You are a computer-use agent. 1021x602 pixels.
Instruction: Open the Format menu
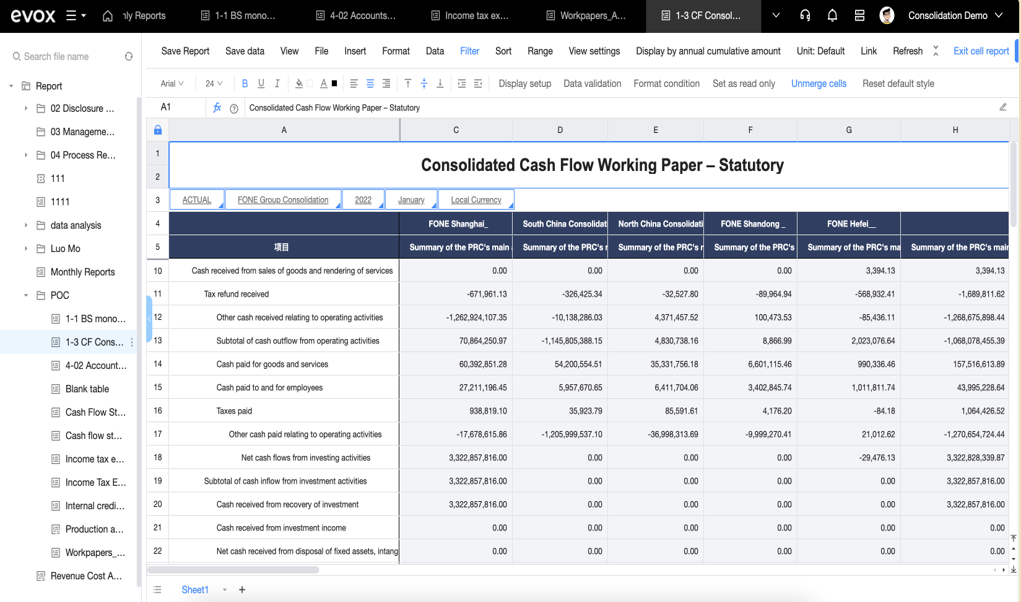(x=396, y=51)
